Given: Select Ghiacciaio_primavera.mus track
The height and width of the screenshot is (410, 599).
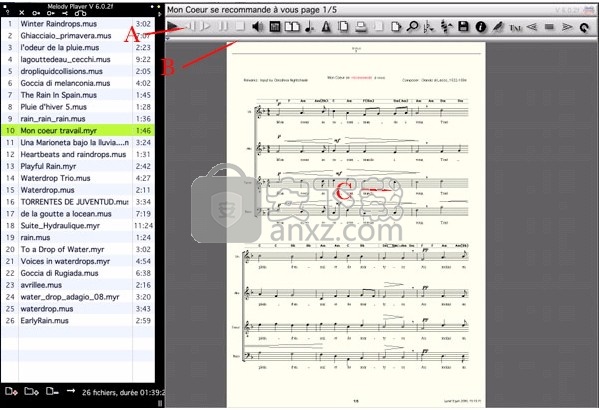Looking at the screenshot, I should point(78,36).
